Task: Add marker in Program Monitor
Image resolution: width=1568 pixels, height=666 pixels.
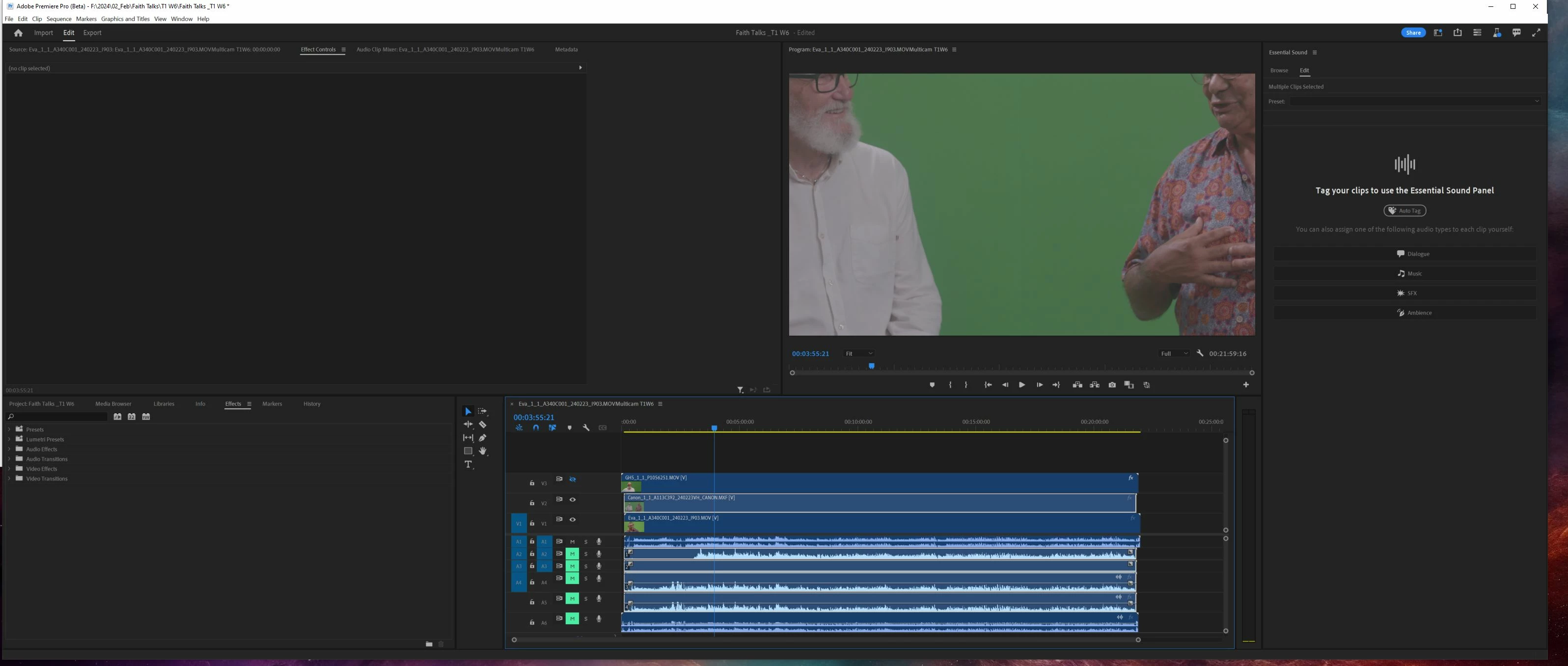Action: (932, 385)
